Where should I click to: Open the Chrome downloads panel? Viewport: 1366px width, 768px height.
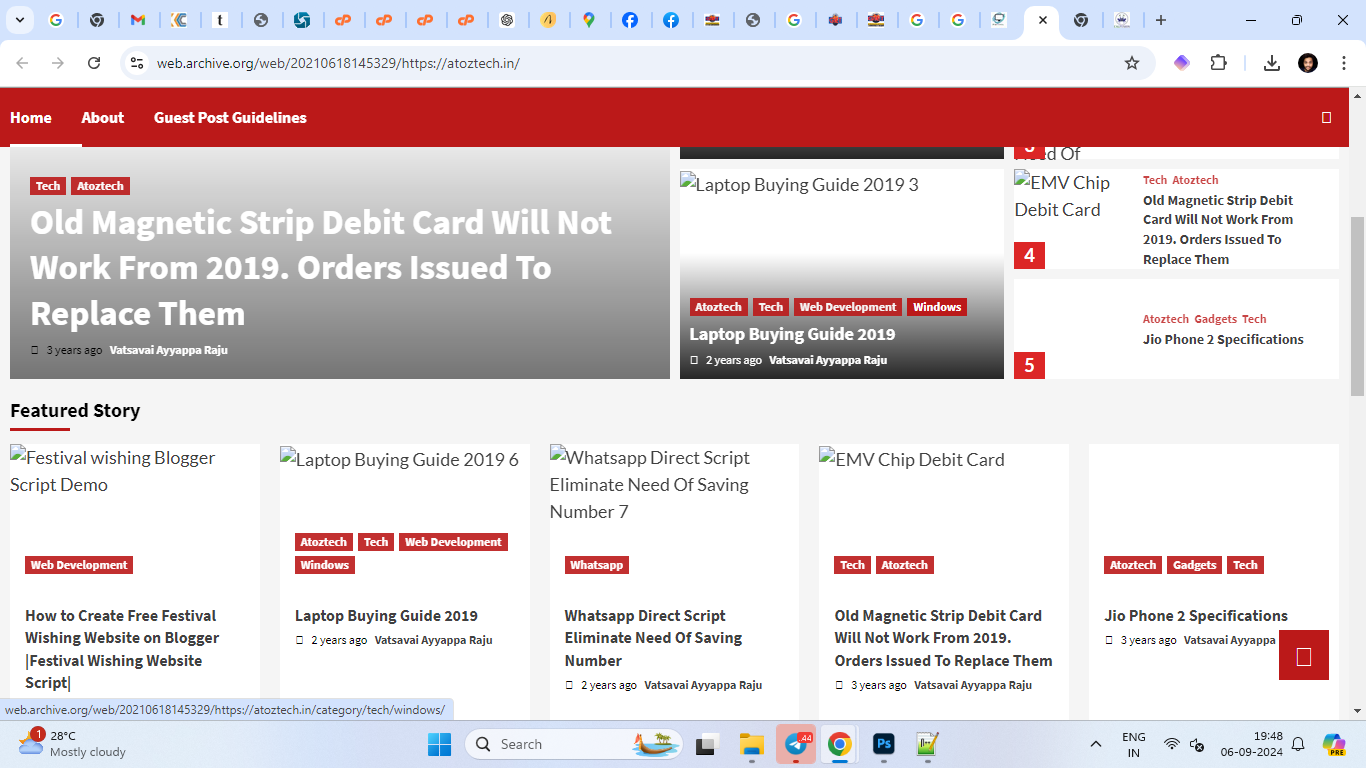pyautogui.click(x=1272, y=63)
